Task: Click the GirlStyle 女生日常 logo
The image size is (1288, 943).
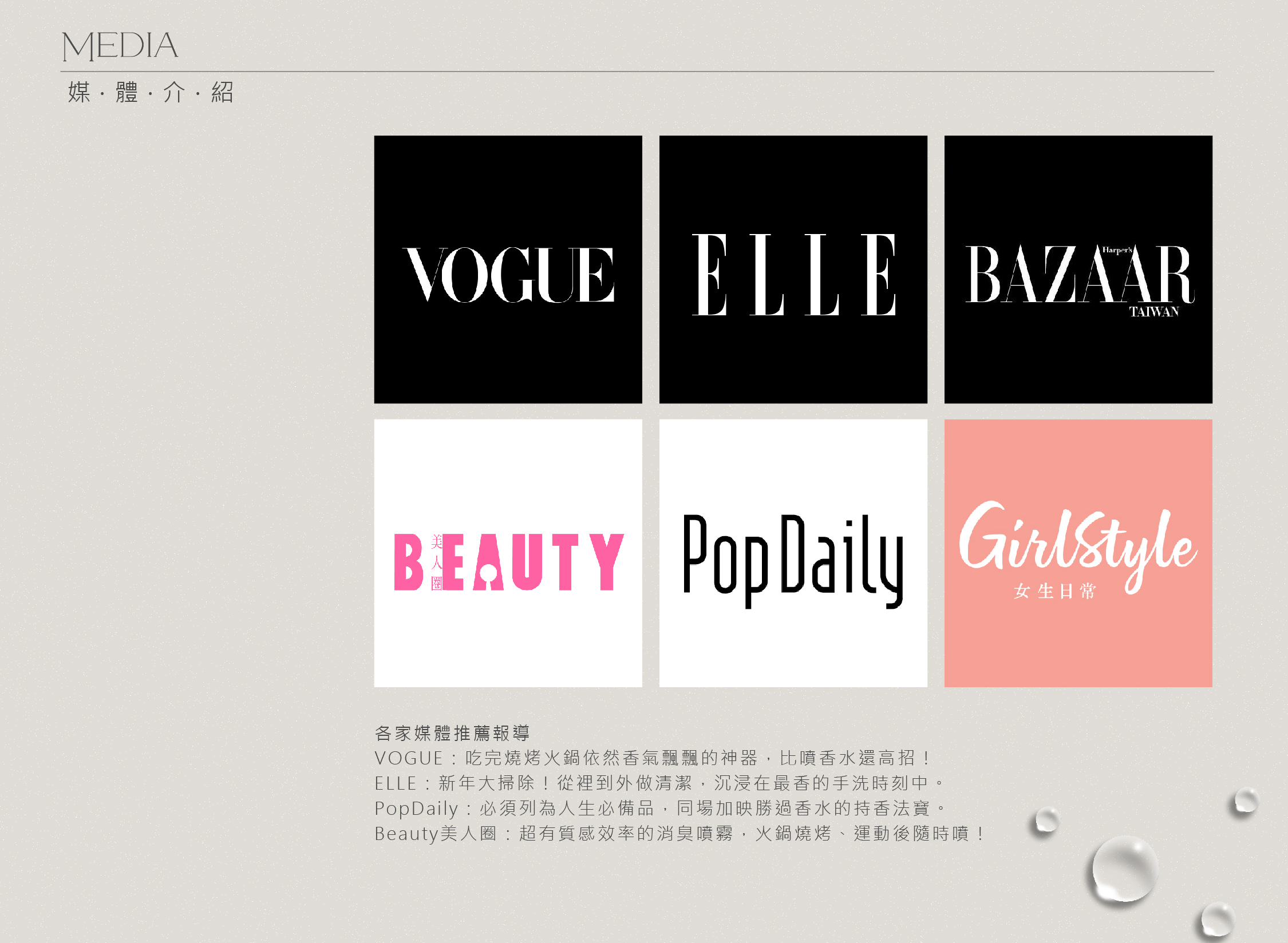Action: point(1078,546)
